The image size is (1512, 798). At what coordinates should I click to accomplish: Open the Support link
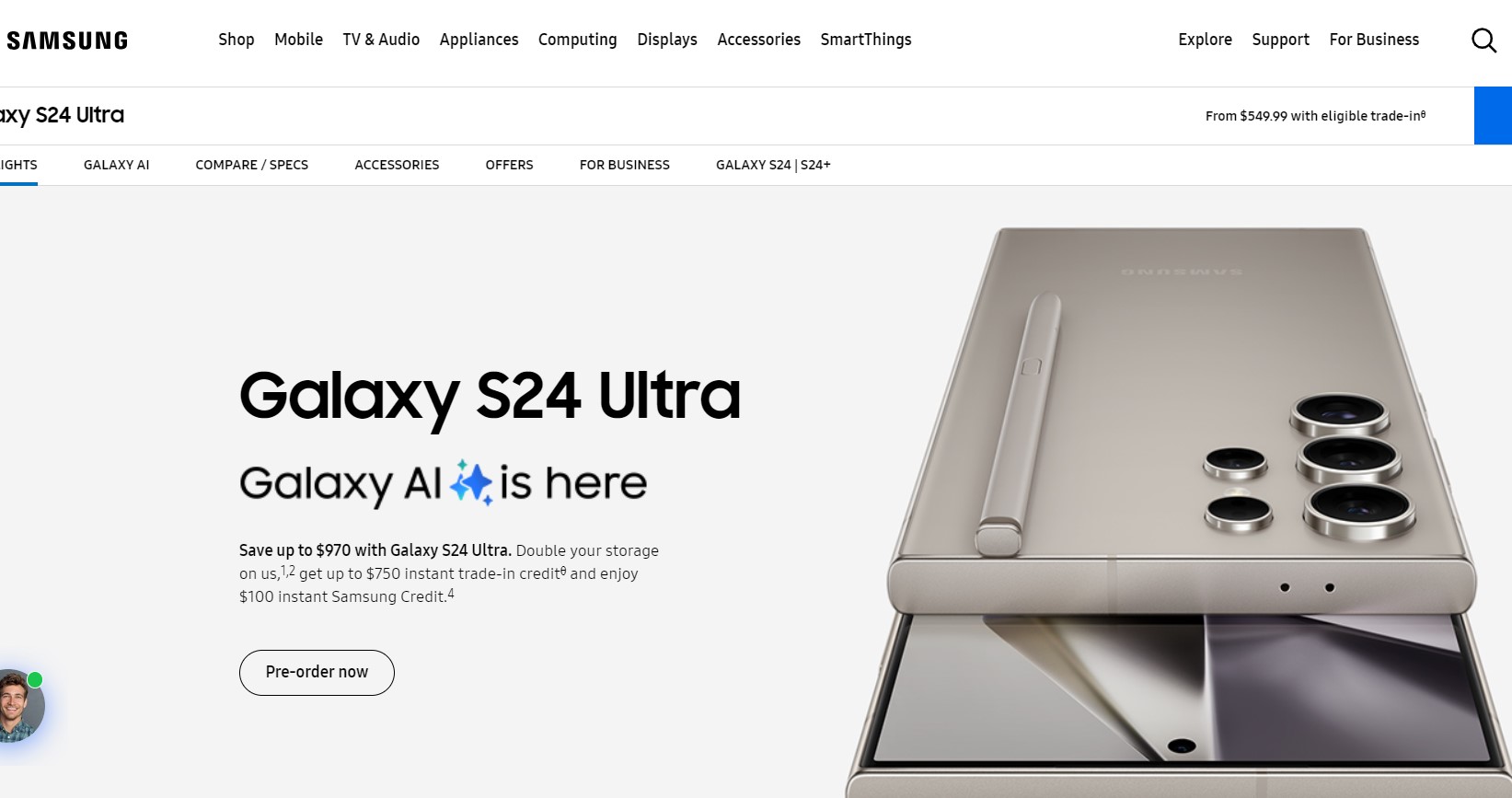1280,40
